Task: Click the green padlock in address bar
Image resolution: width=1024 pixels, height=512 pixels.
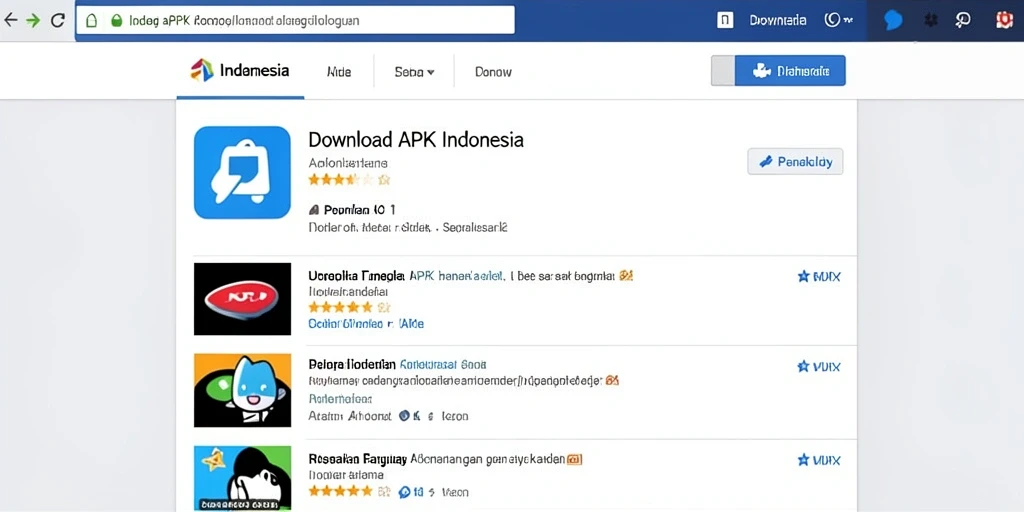Action: pos(116,20)
